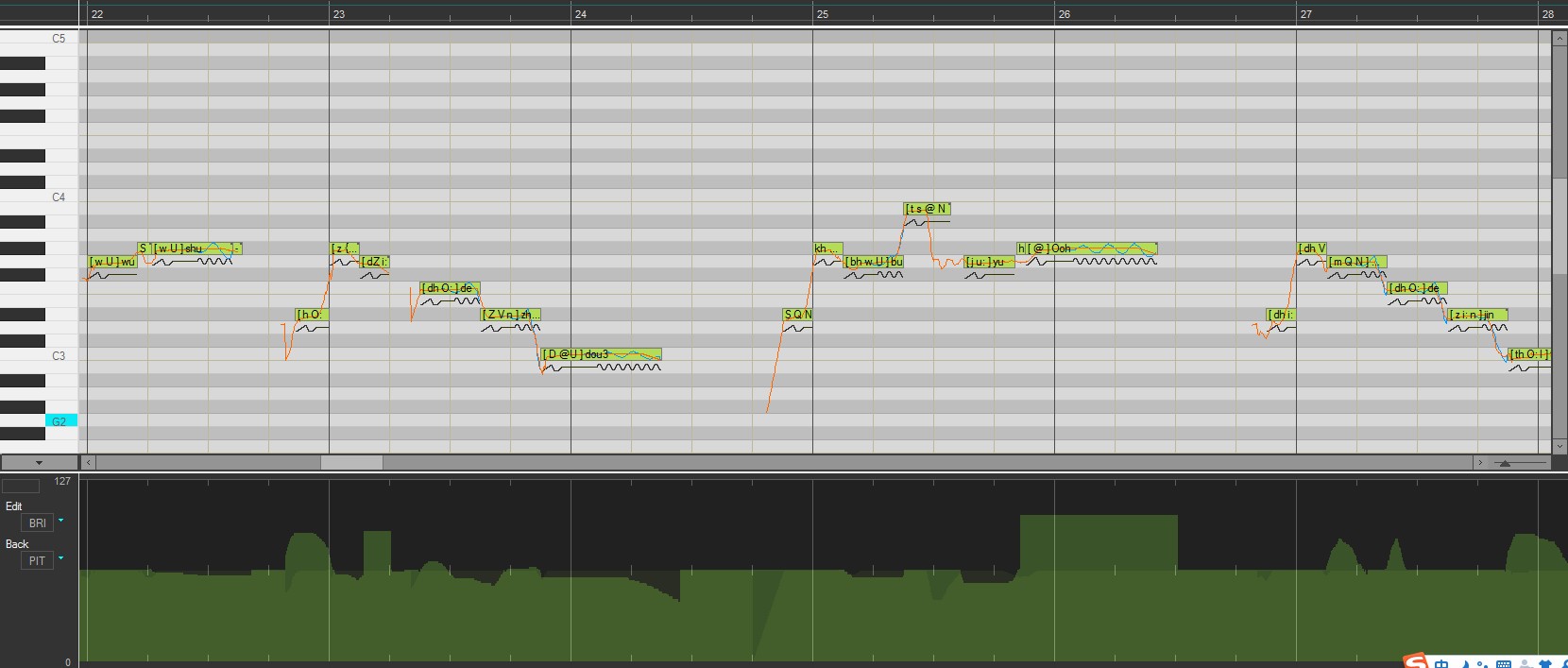Expand the dropdown arrow below the piano keys
1568x668 pixels.
[39, 463]
